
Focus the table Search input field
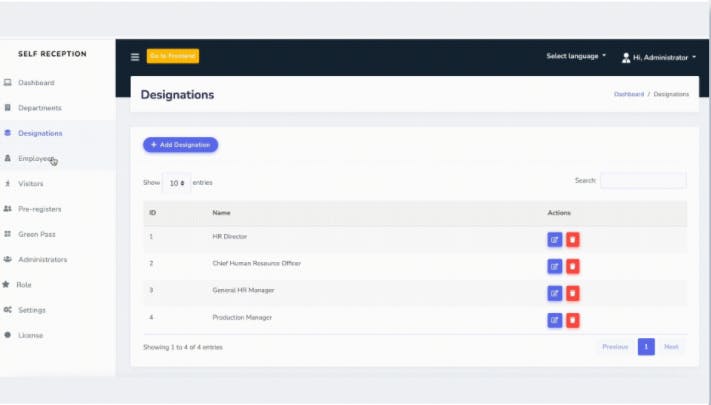pyautogui.click(x=643, y=181)
